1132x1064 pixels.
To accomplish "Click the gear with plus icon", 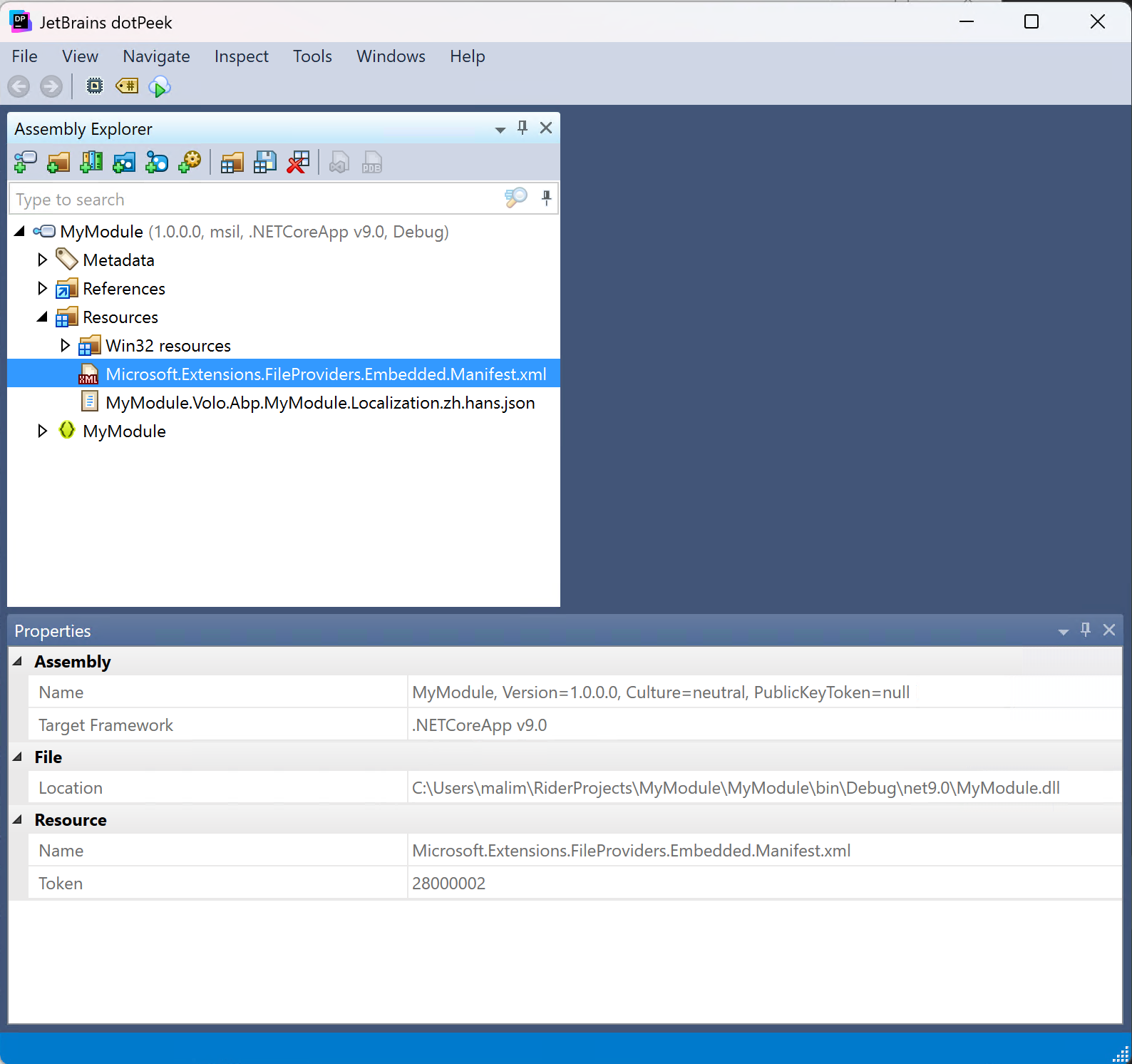I will tap(189, 163).
